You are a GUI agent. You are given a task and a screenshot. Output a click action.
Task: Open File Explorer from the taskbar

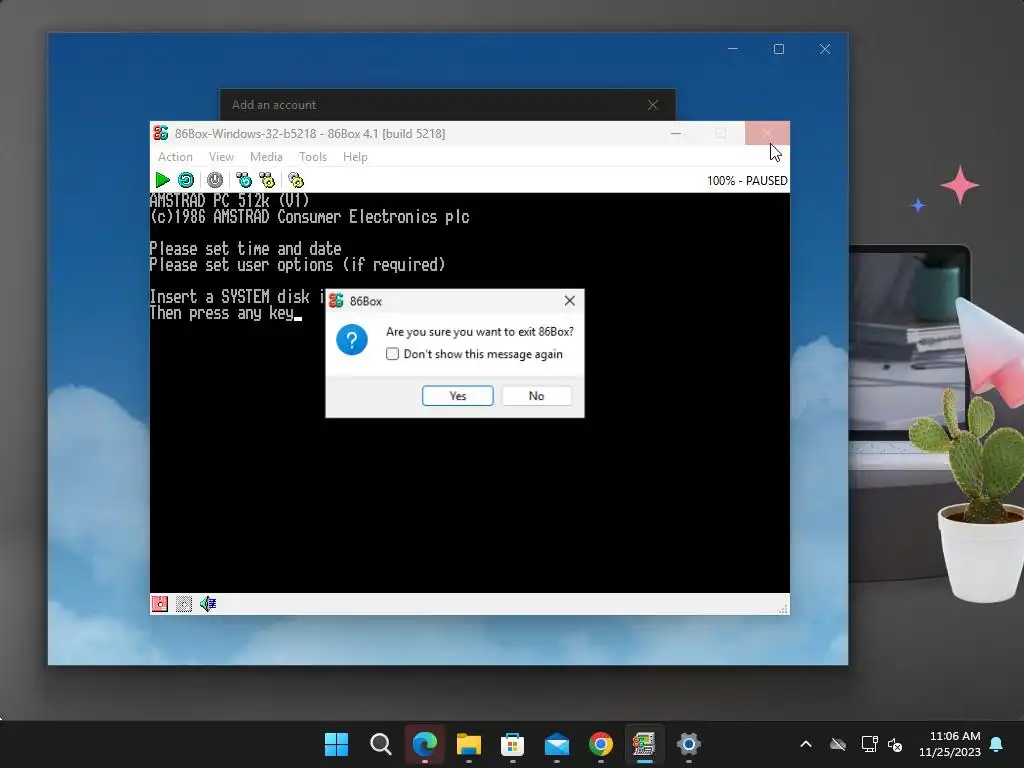468,744
